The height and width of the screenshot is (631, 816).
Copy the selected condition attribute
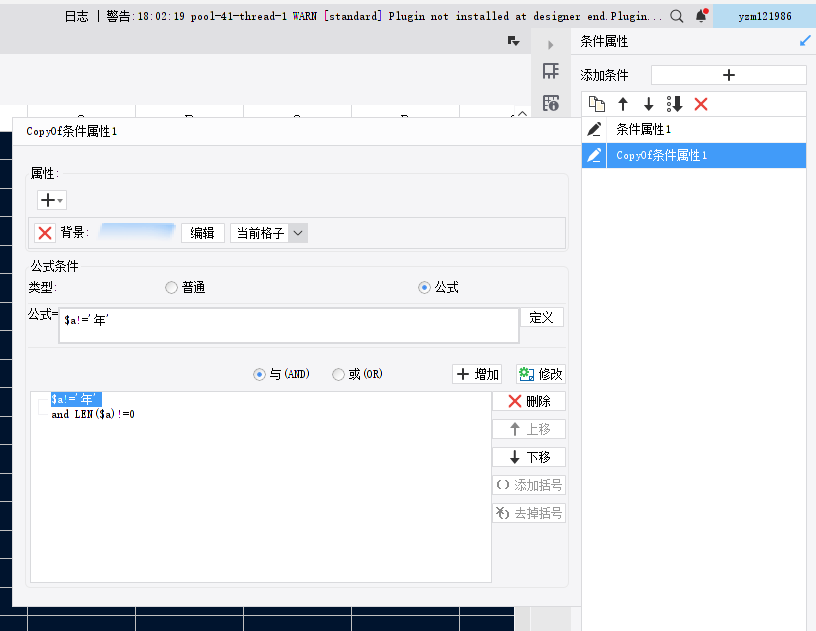[x=597, y=104]
